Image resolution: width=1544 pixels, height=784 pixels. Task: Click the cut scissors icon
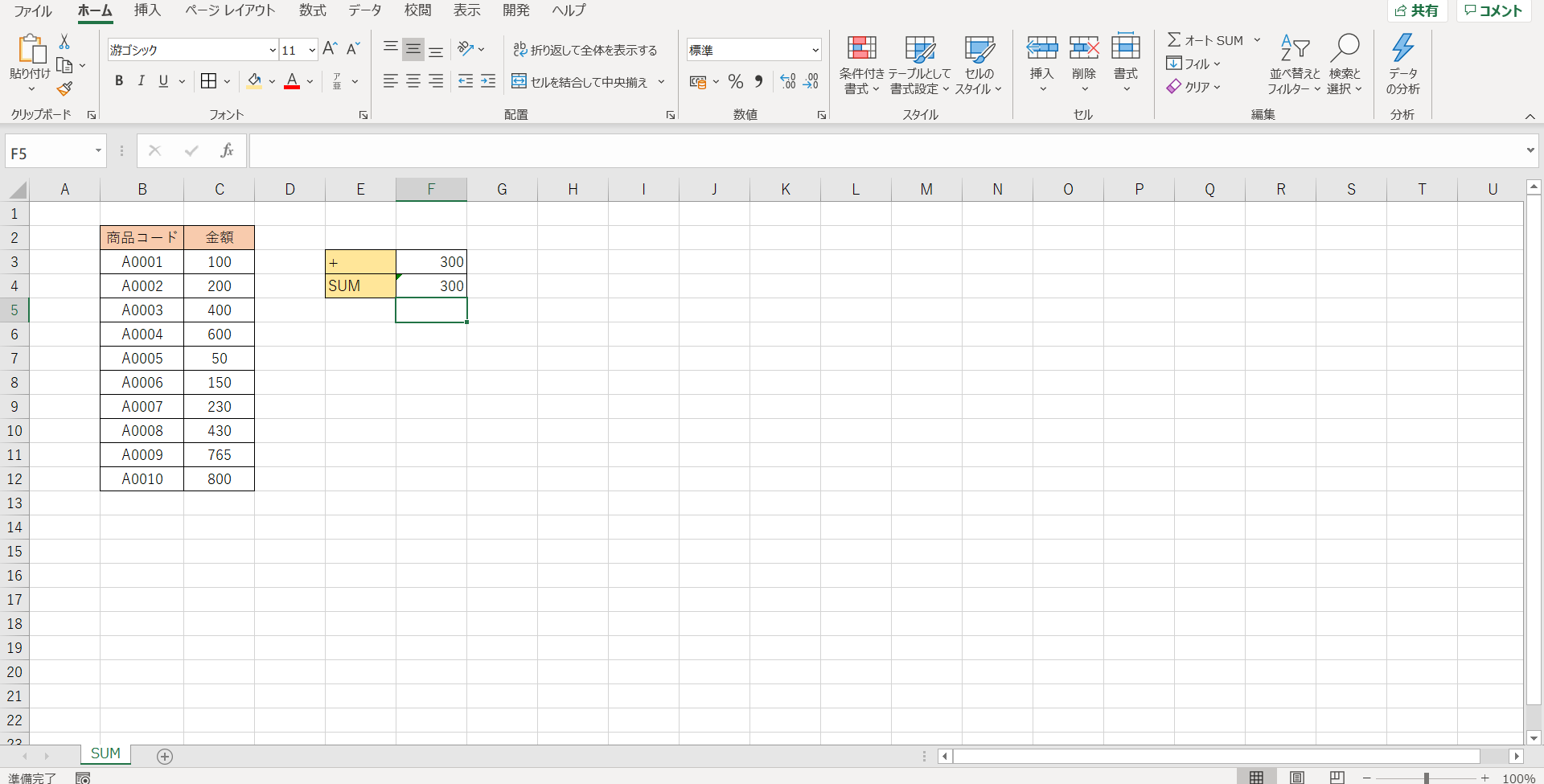click(64, 41)
